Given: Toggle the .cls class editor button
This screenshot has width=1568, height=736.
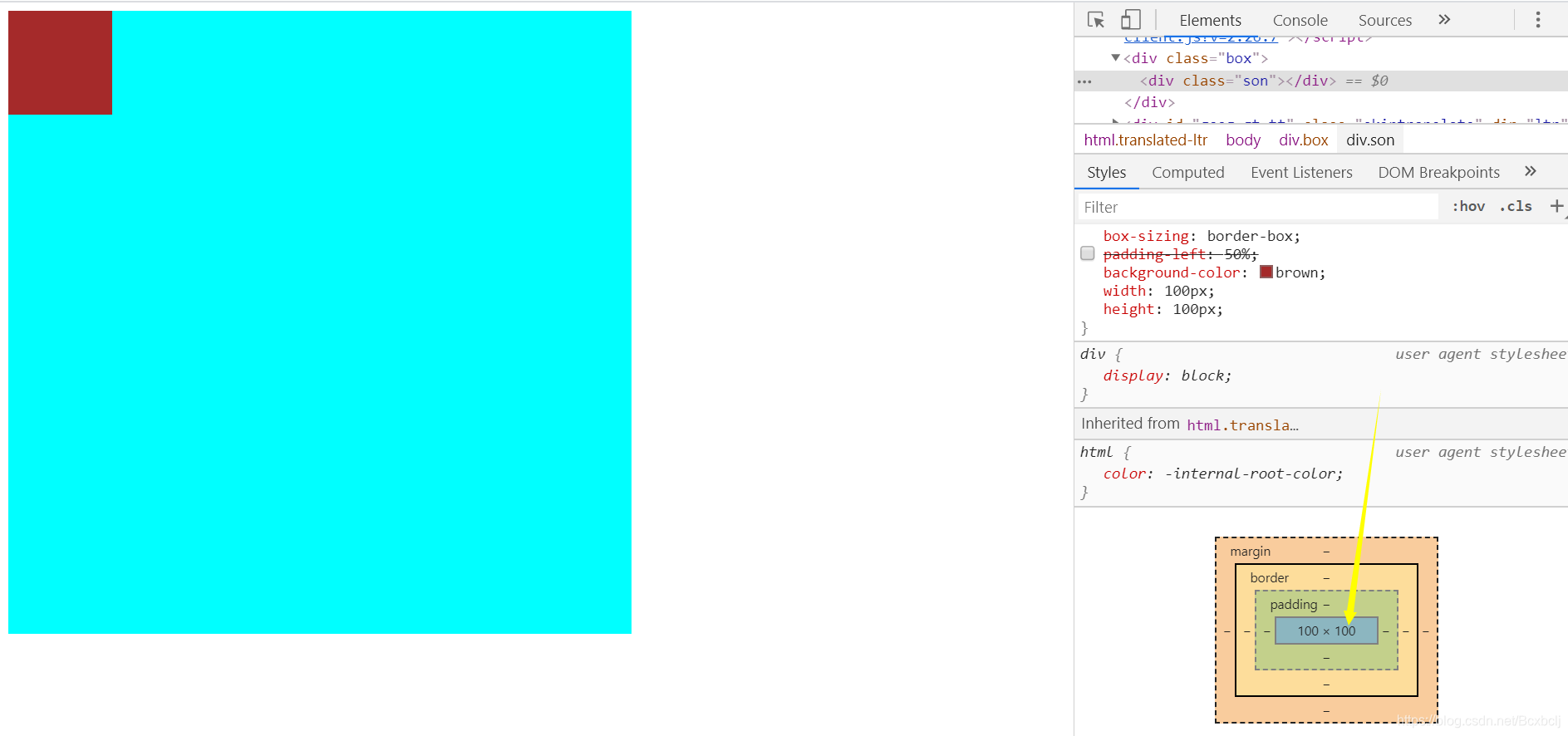Looking at the screenshot, I should (x=1516, y=206).
